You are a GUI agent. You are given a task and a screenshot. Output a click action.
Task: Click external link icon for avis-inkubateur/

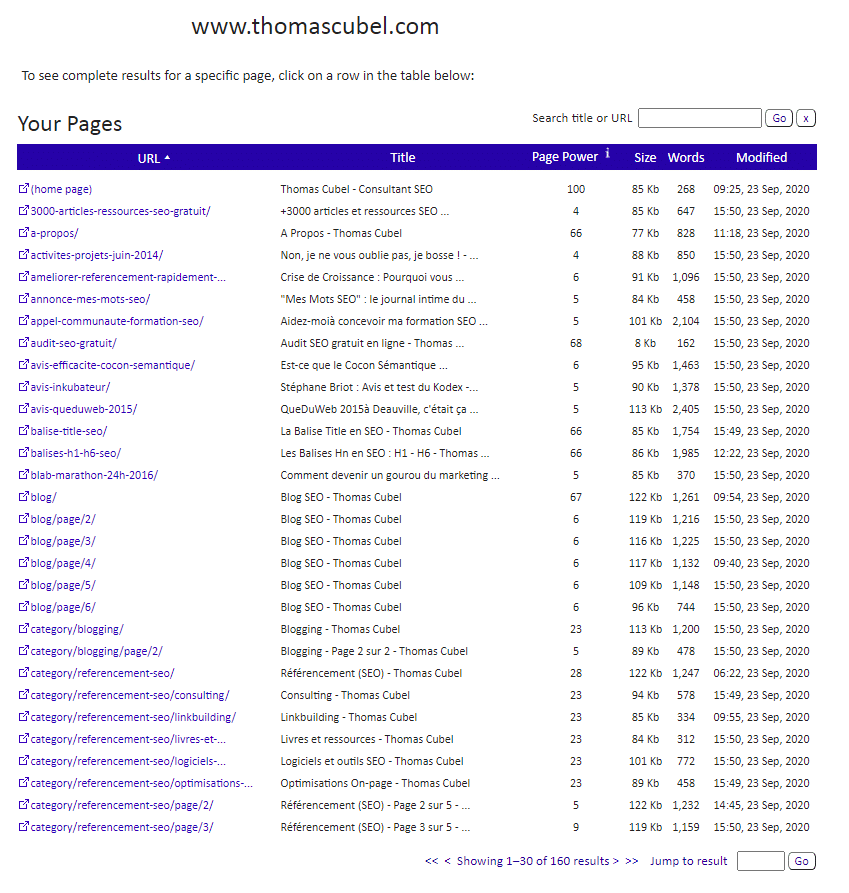pos(23,387)
